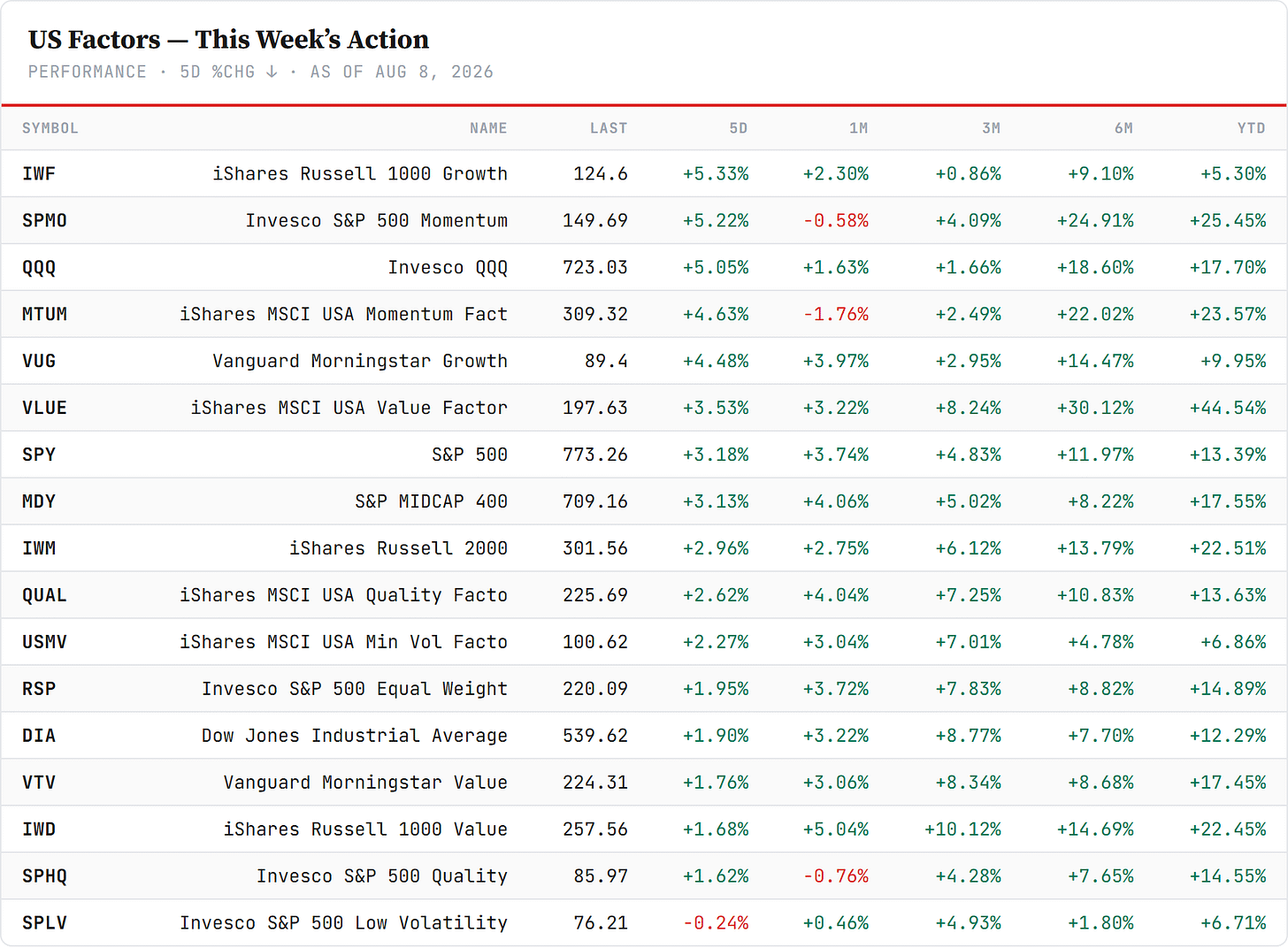Click the SYMBOL column header
The width and height of the screenshot is (1288, 948).
click(50, 128)
